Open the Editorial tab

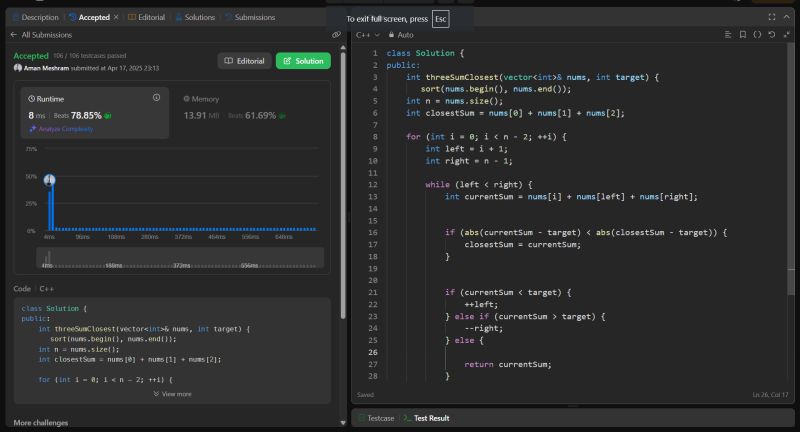tap(146, 17)
